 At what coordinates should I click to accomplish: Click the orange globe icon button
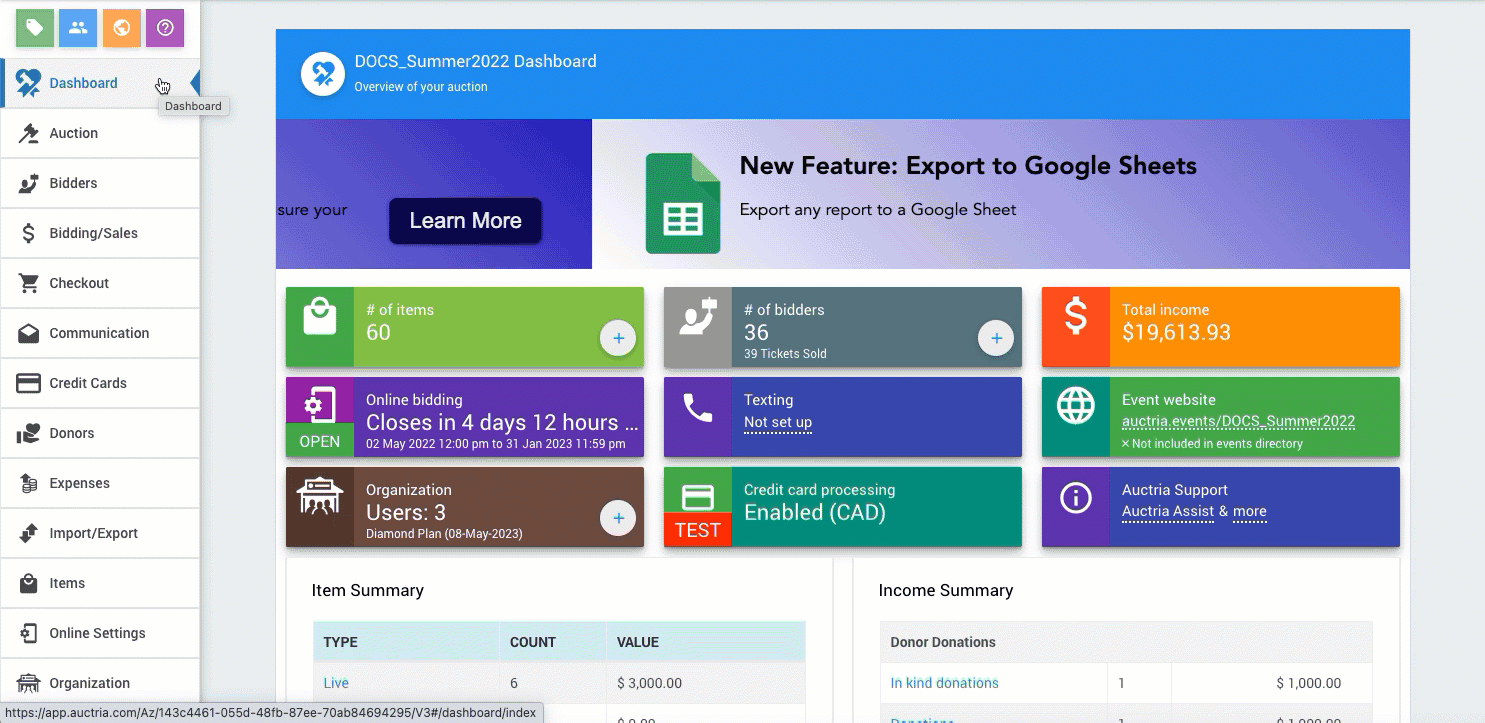(x=121, y=28)
